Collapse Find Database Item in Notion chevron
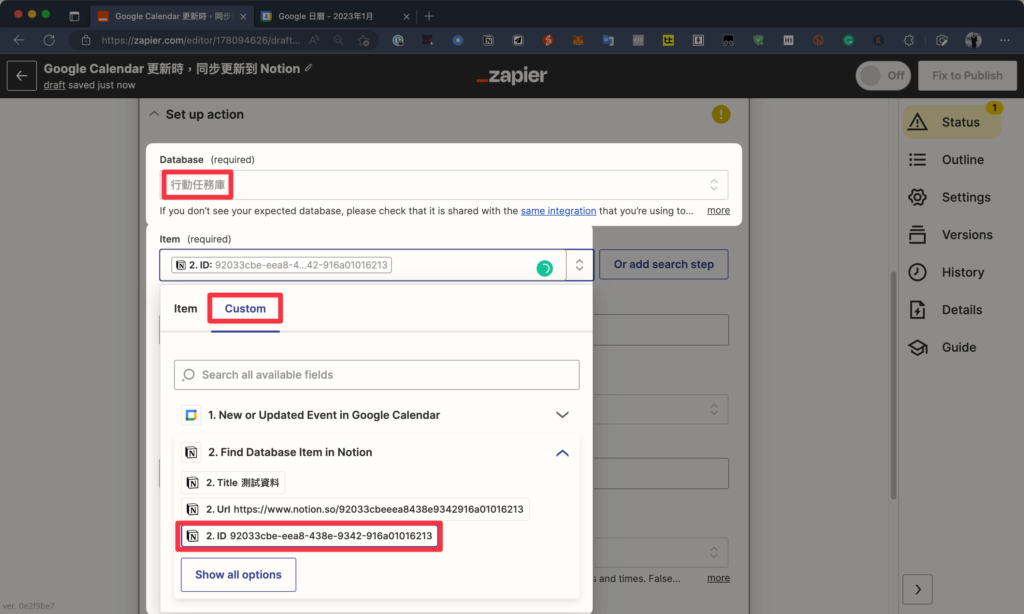 coord(562,453)
